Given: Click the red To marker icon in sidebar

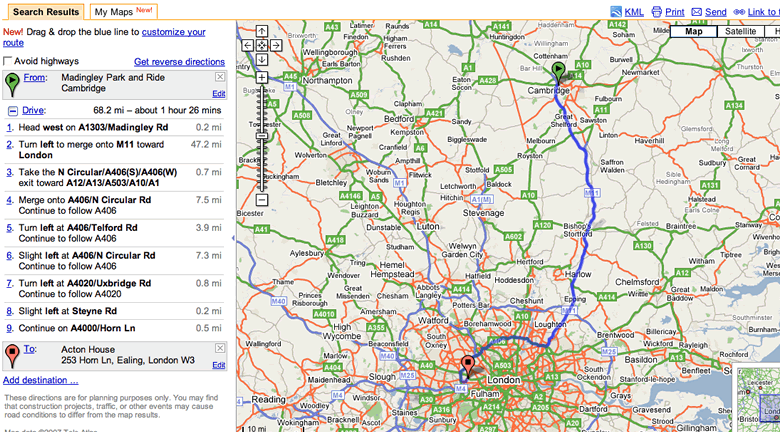Looking at the screenshot, I should pos(12,356).
